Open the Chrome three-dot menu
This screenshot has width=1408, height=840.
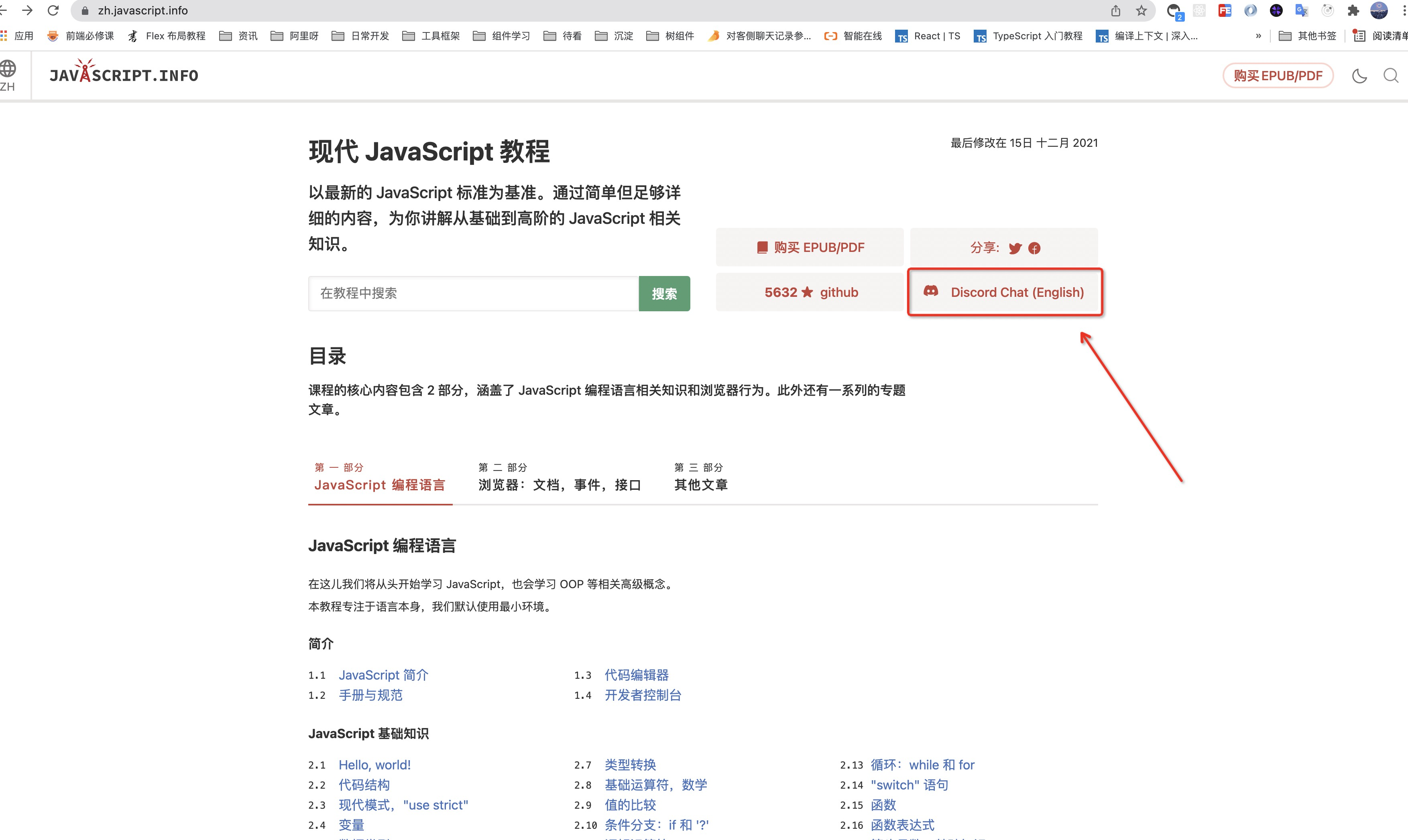(x=1404, y=10)
